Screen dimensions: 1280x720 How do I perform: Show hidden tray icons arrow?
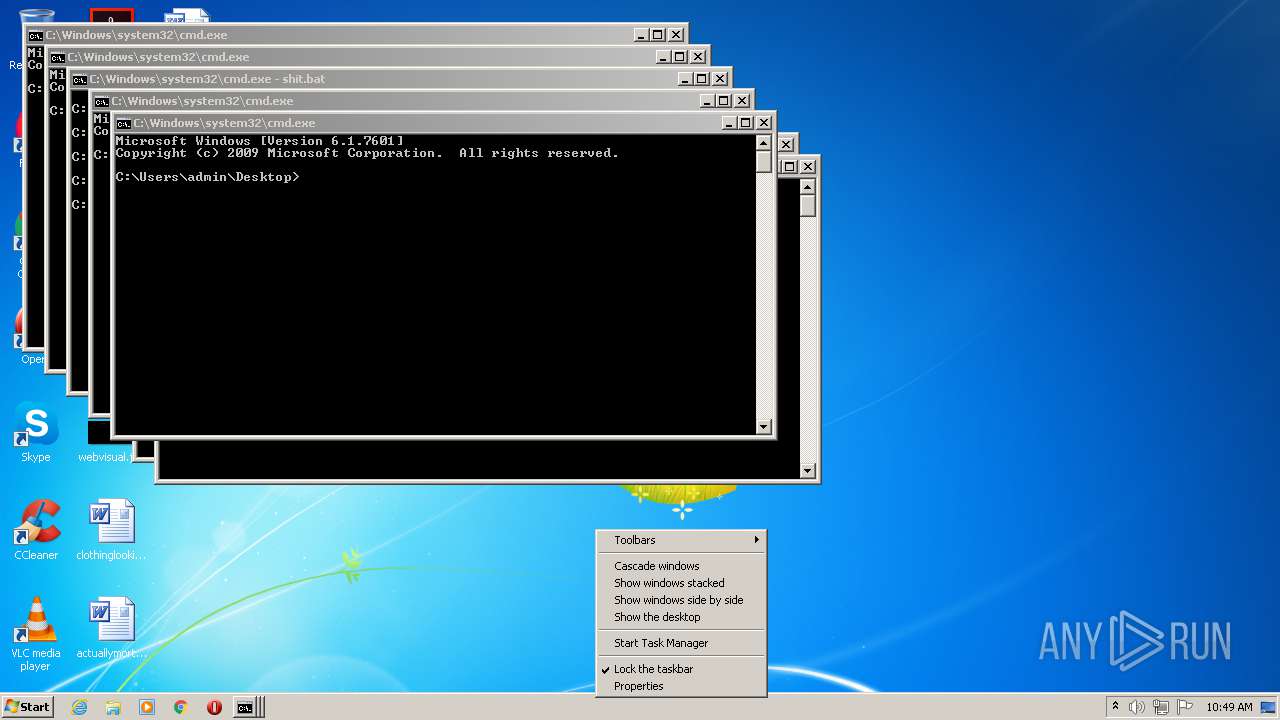coord(1115,707)
